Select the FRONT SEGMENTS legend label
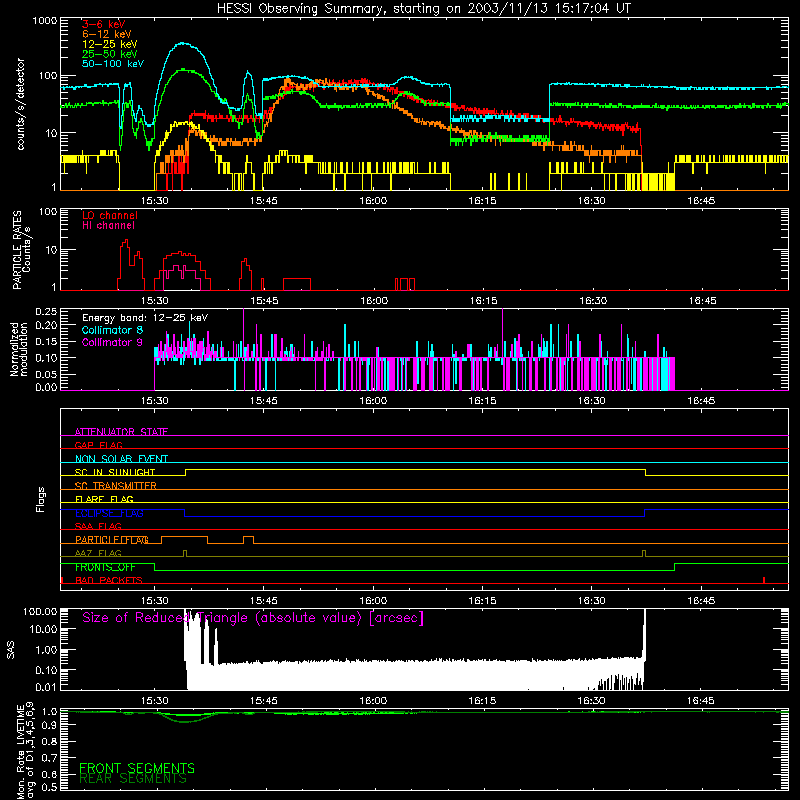The width and height of the screenshot is (800, 800). pos(137,768)
